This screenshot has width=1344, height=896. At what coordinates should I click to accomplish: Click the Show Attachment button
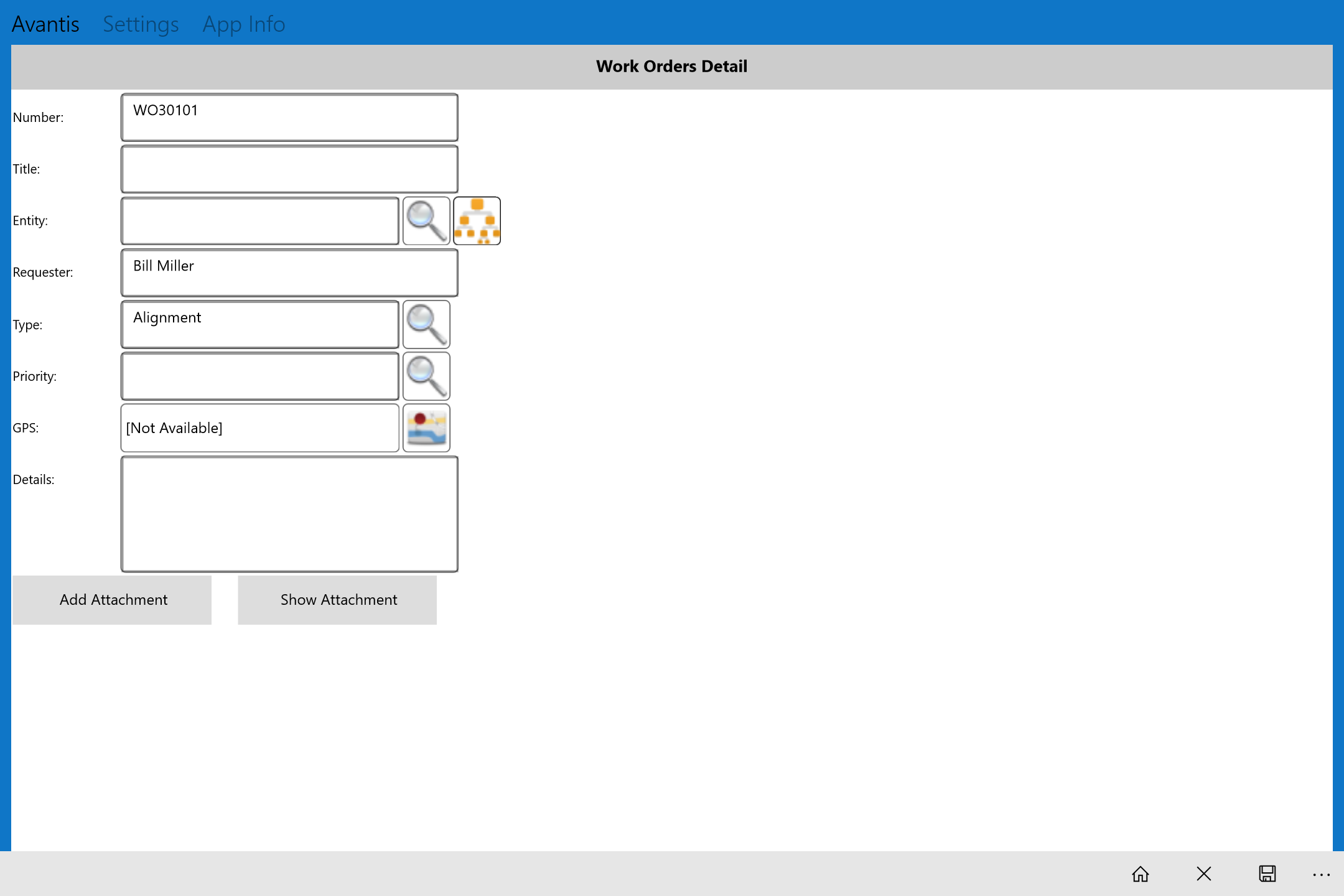click(338, 599)
